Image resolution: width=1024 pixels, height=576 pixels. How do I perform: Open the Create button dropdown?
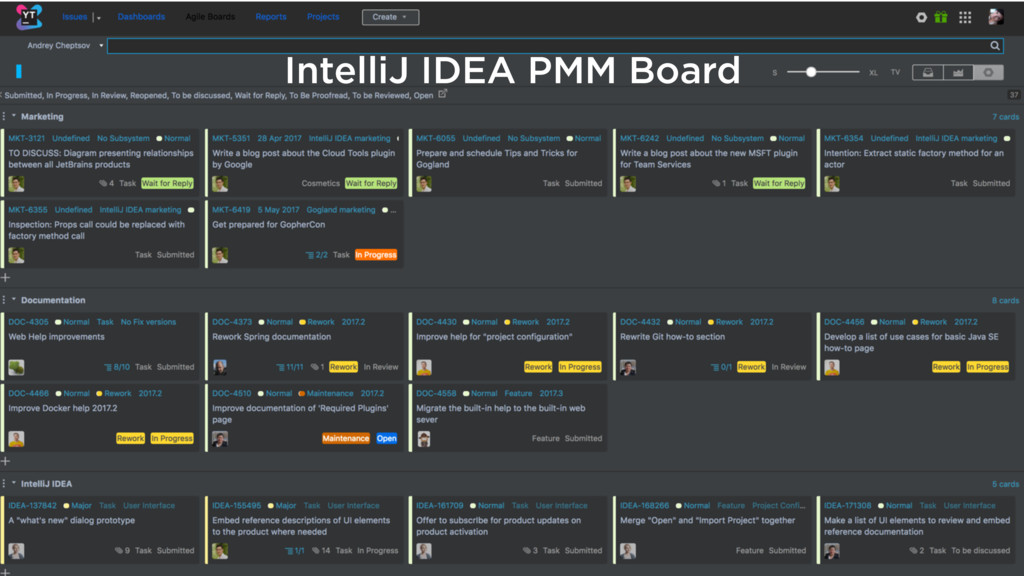point(391,17)
